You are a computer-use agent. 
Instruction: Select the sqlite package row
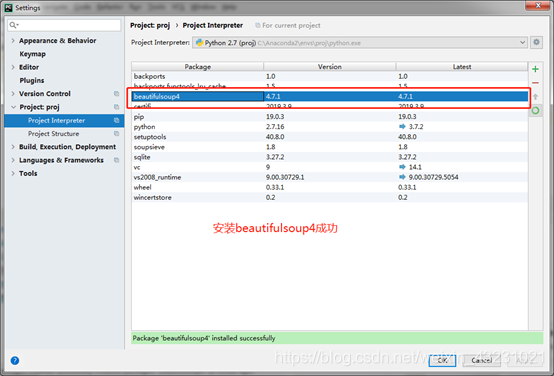[330, 157]
